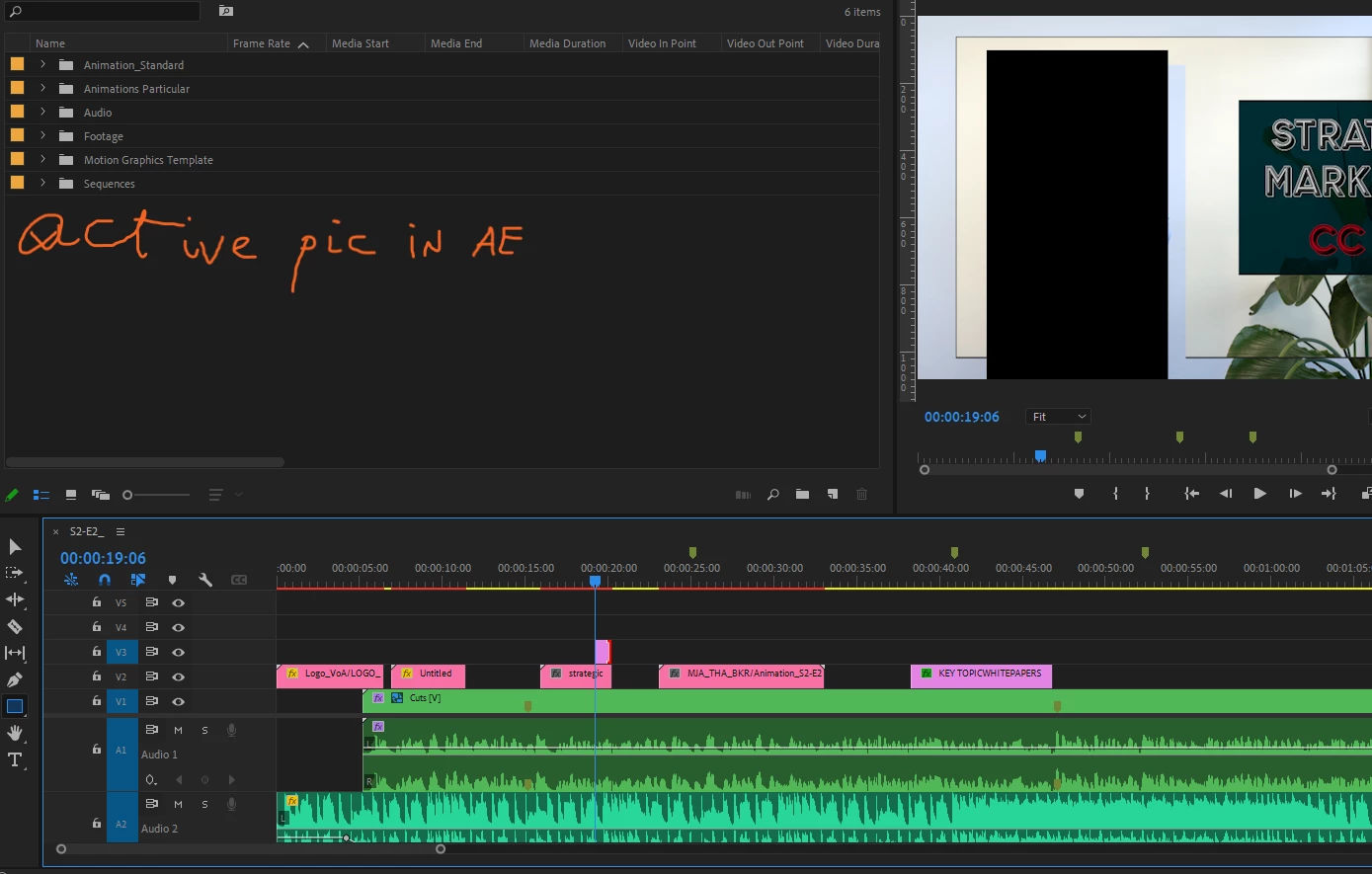Expand the Audio bin
1372x874 pixels.
42,113
